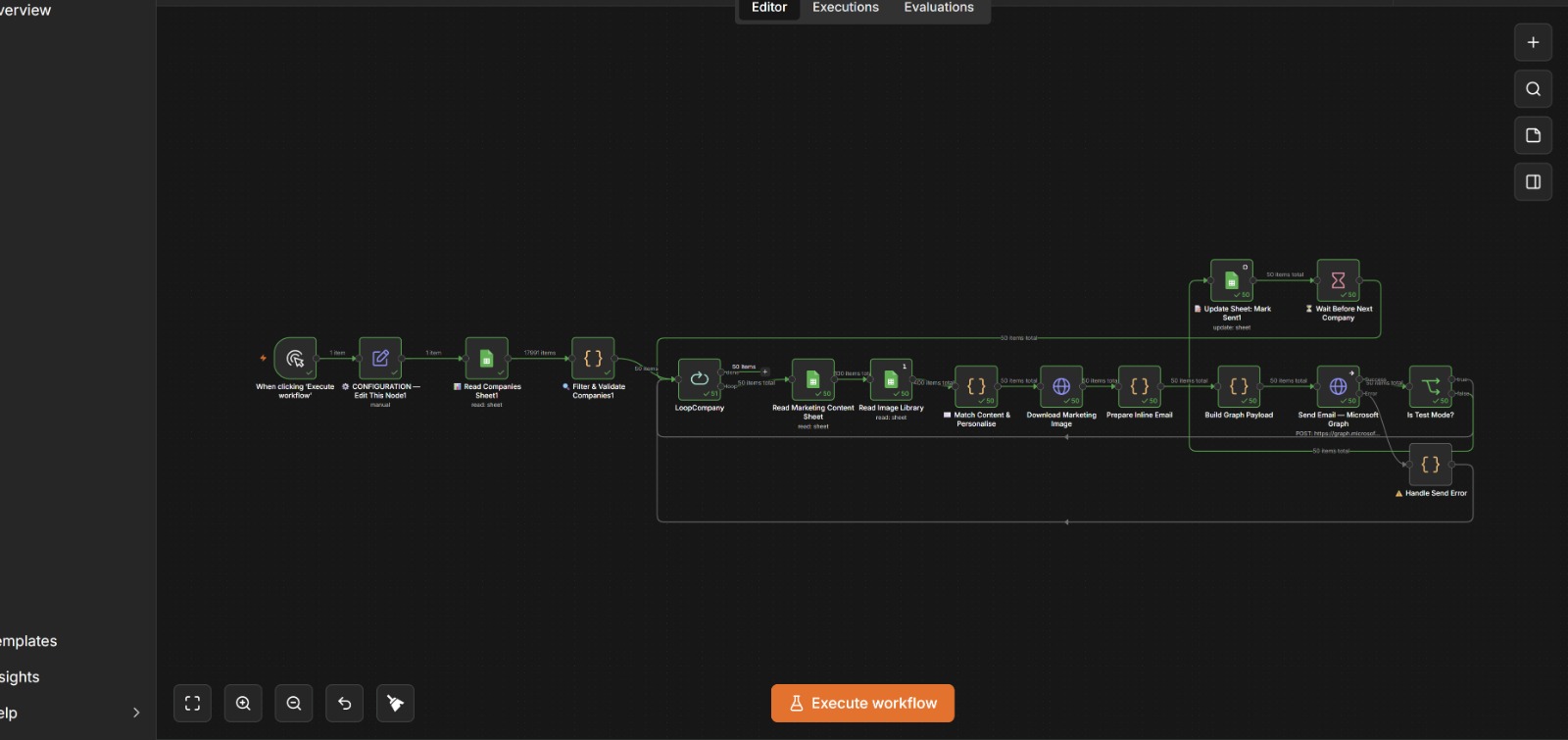Select the 'Is Test Mode?' IF node
1568x740 pixels.
(x=1430, y=387)
